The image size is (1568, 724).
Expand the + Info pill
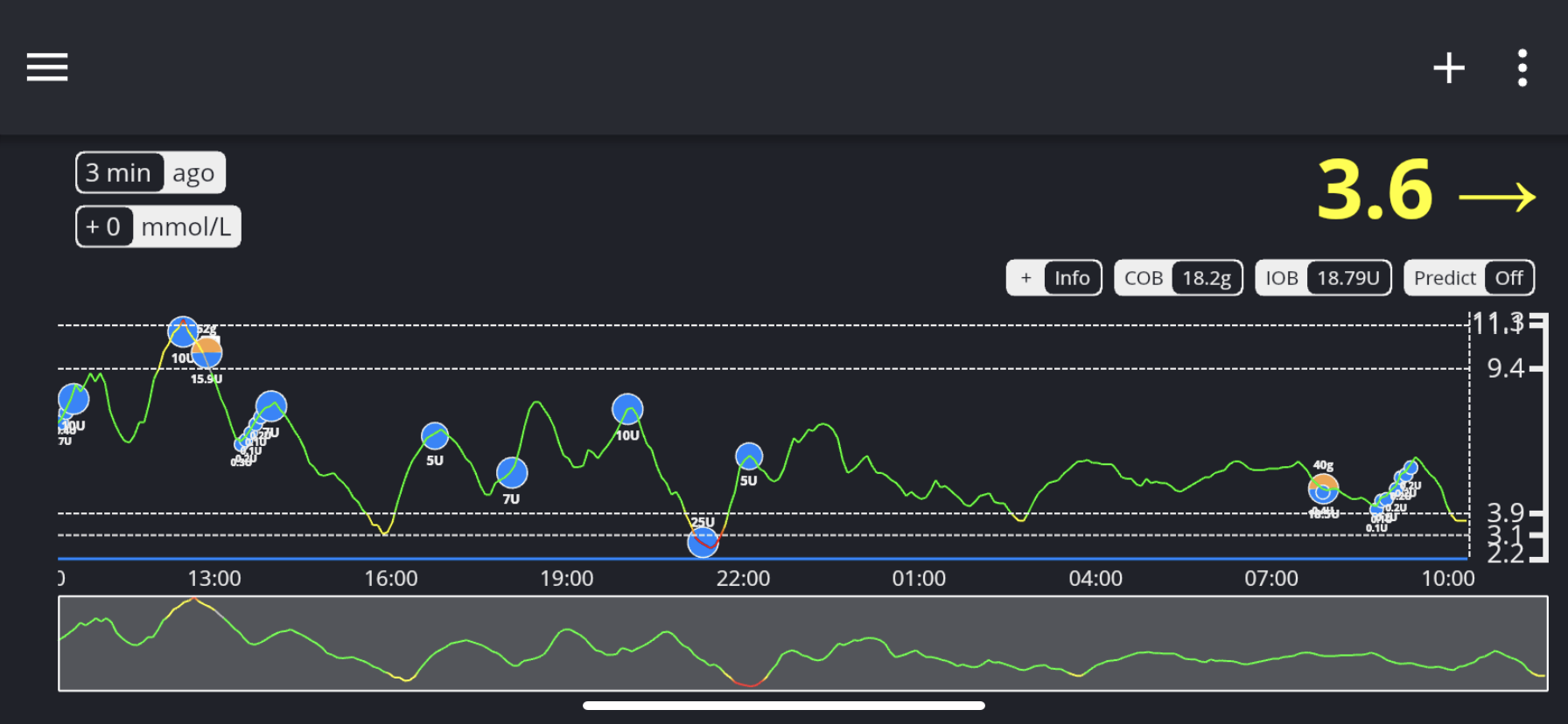pos(1053,278)
